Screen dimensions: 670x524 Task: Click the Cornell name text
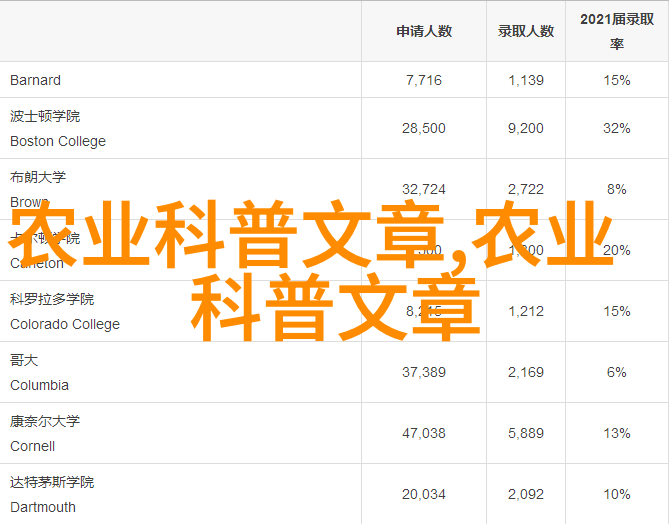(x=32, y=447)
